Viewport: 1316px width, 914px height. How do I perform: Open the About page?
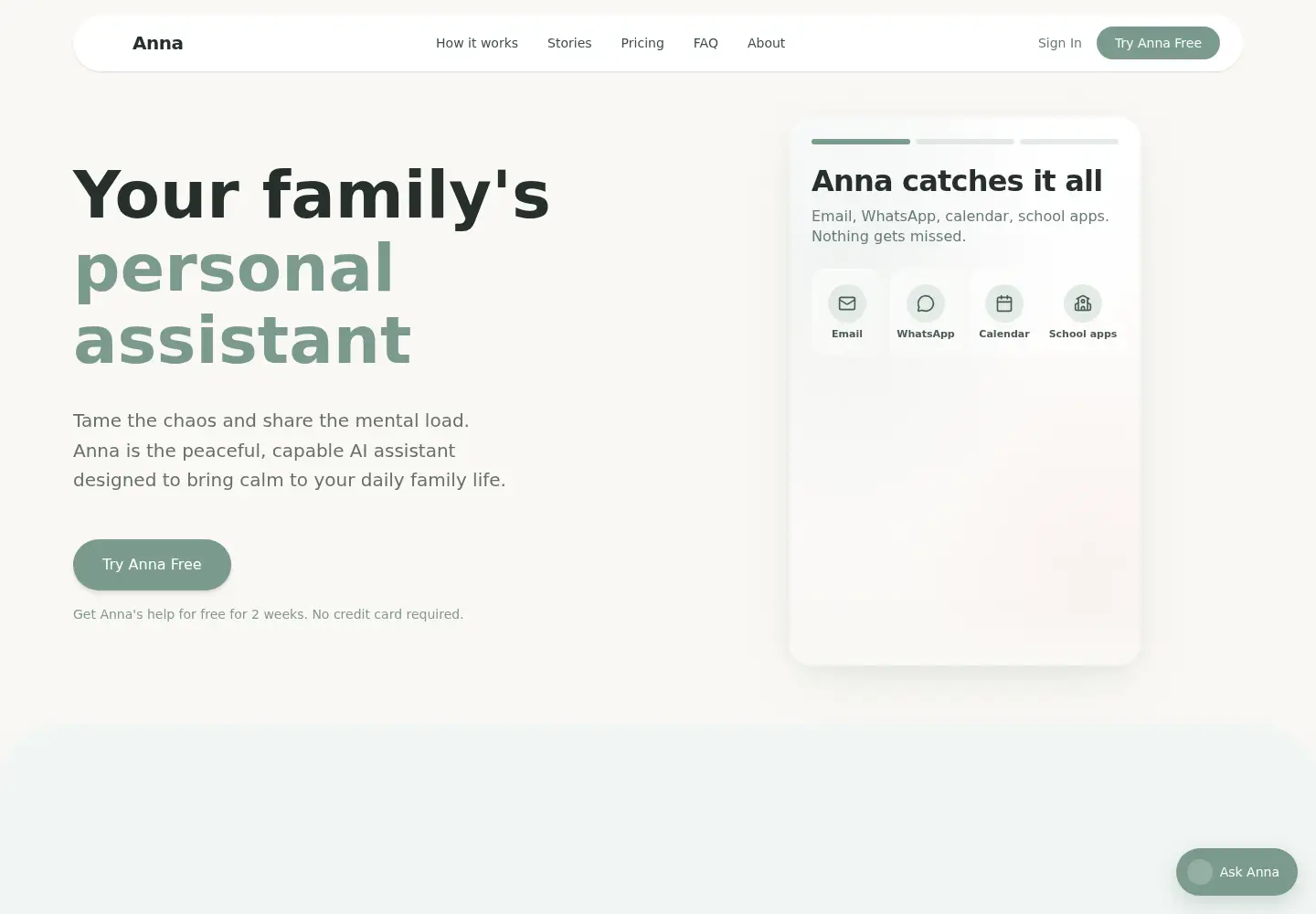tap(766, 43)
